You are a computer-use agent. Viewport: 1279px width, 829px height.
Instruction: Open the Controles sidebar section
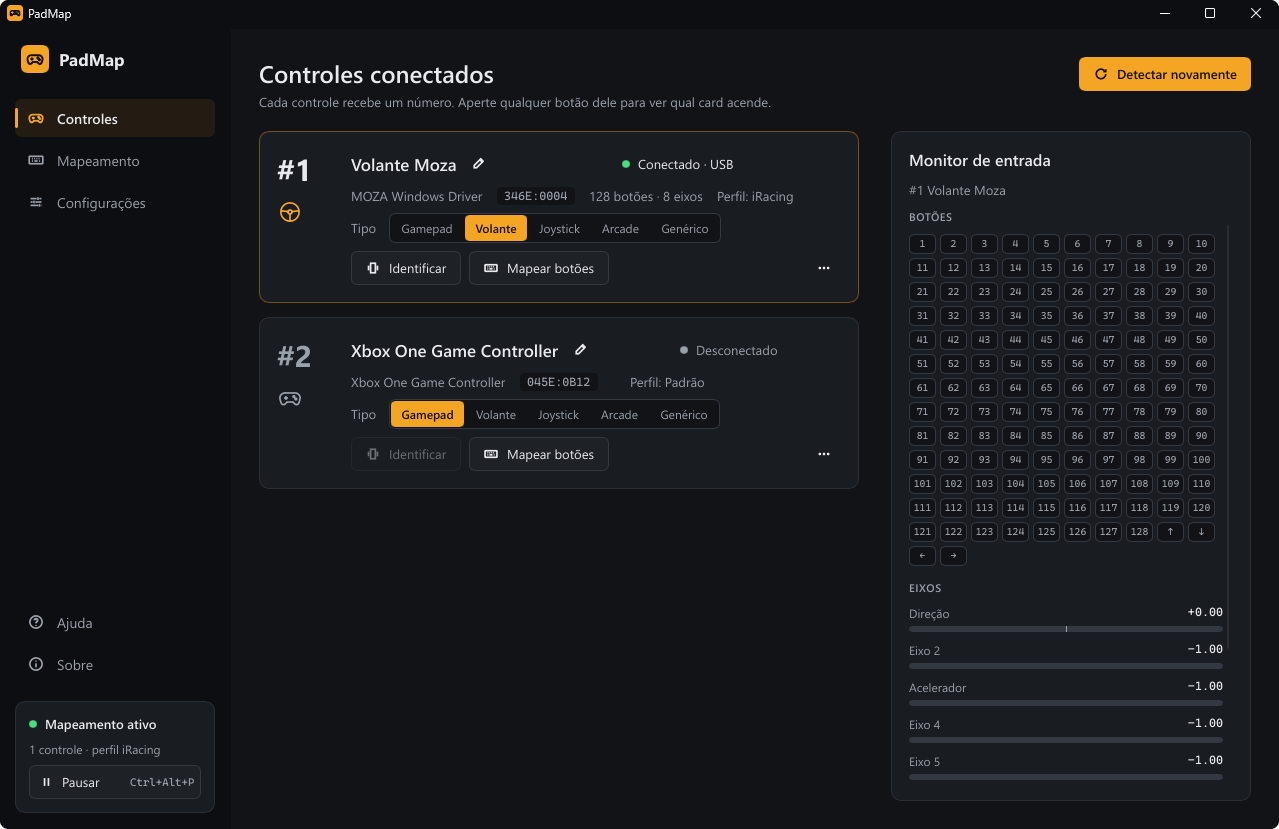[x=115, y=118]
